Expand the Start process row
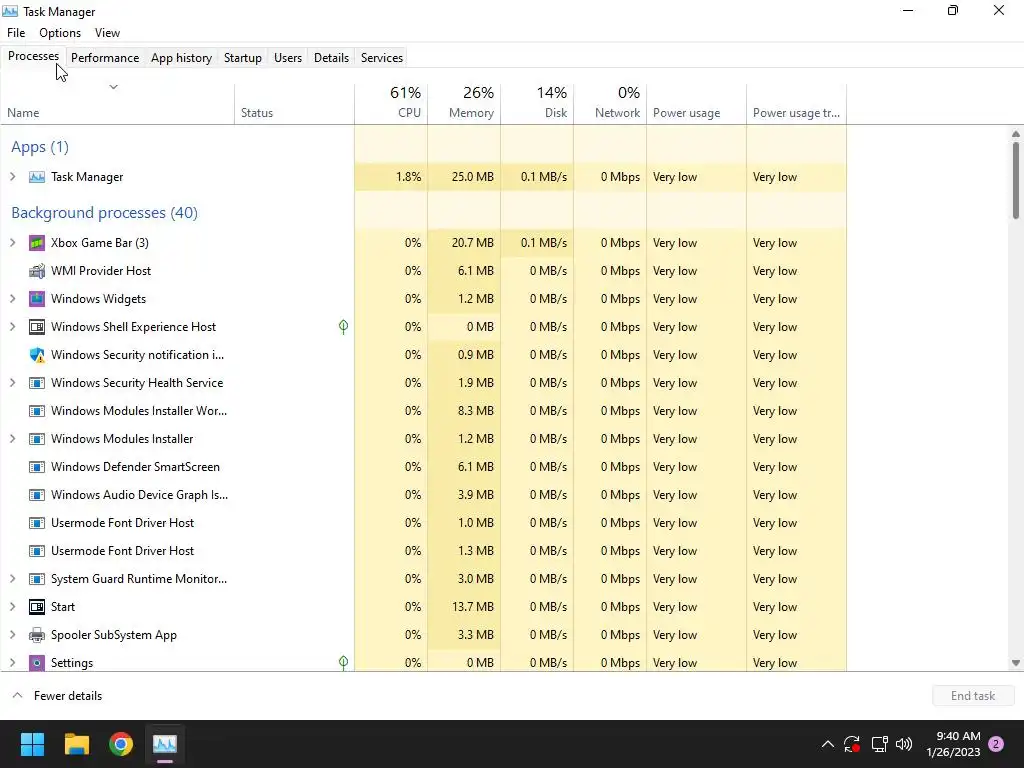The height and width of the screenshot is (768, 1024). point(12,607)
